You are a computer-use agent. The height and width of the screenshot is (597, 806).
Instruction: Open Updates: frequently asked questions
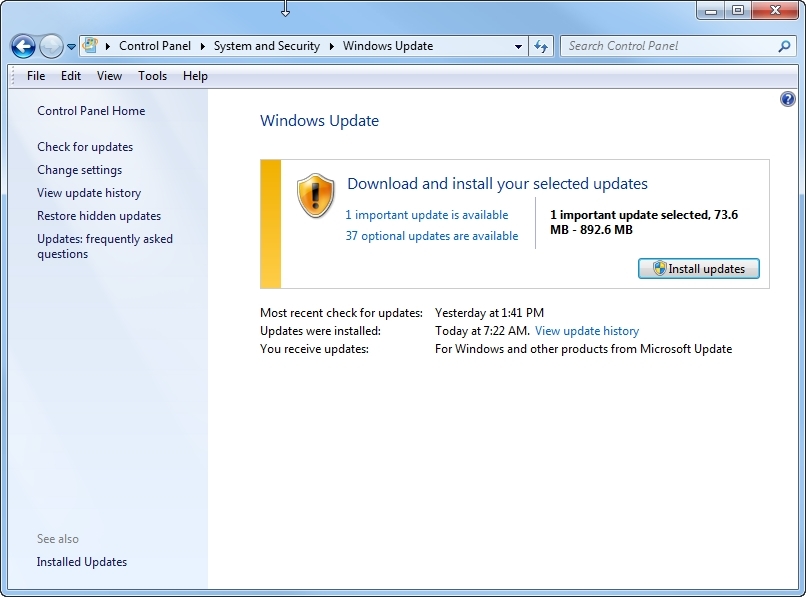[105, 246]
